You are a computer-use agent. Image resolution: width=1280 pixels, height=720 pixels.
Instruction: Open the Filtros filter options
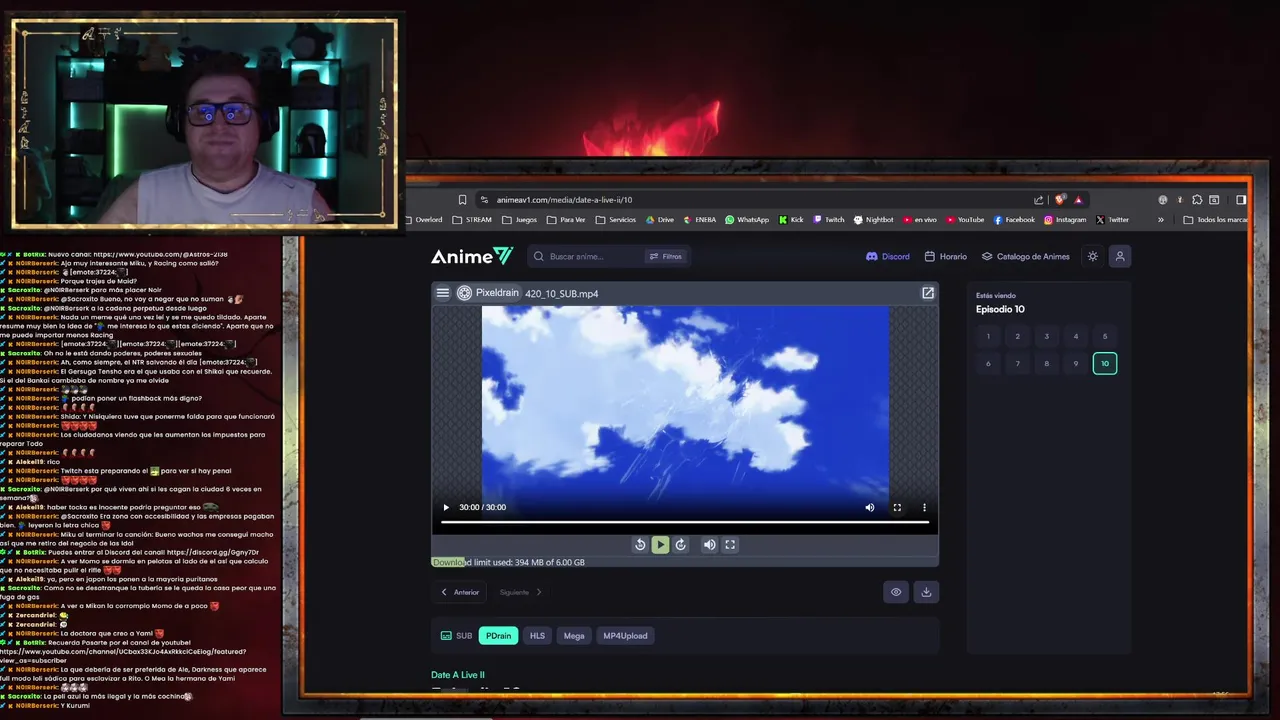[666, 256]
